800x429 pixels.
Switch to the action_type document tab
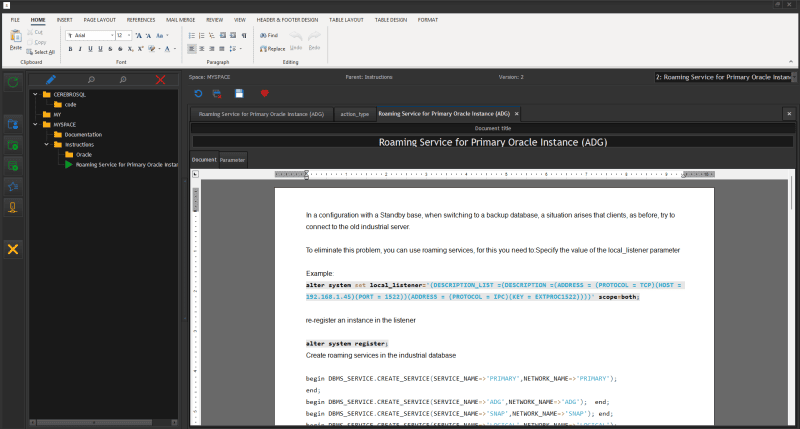355,114
